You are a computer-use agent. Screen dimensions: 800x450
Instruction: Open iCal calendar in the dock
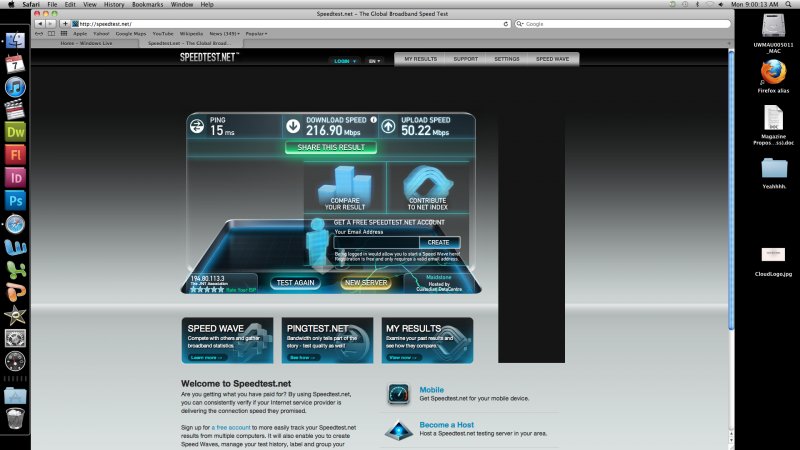pos(15,64)
